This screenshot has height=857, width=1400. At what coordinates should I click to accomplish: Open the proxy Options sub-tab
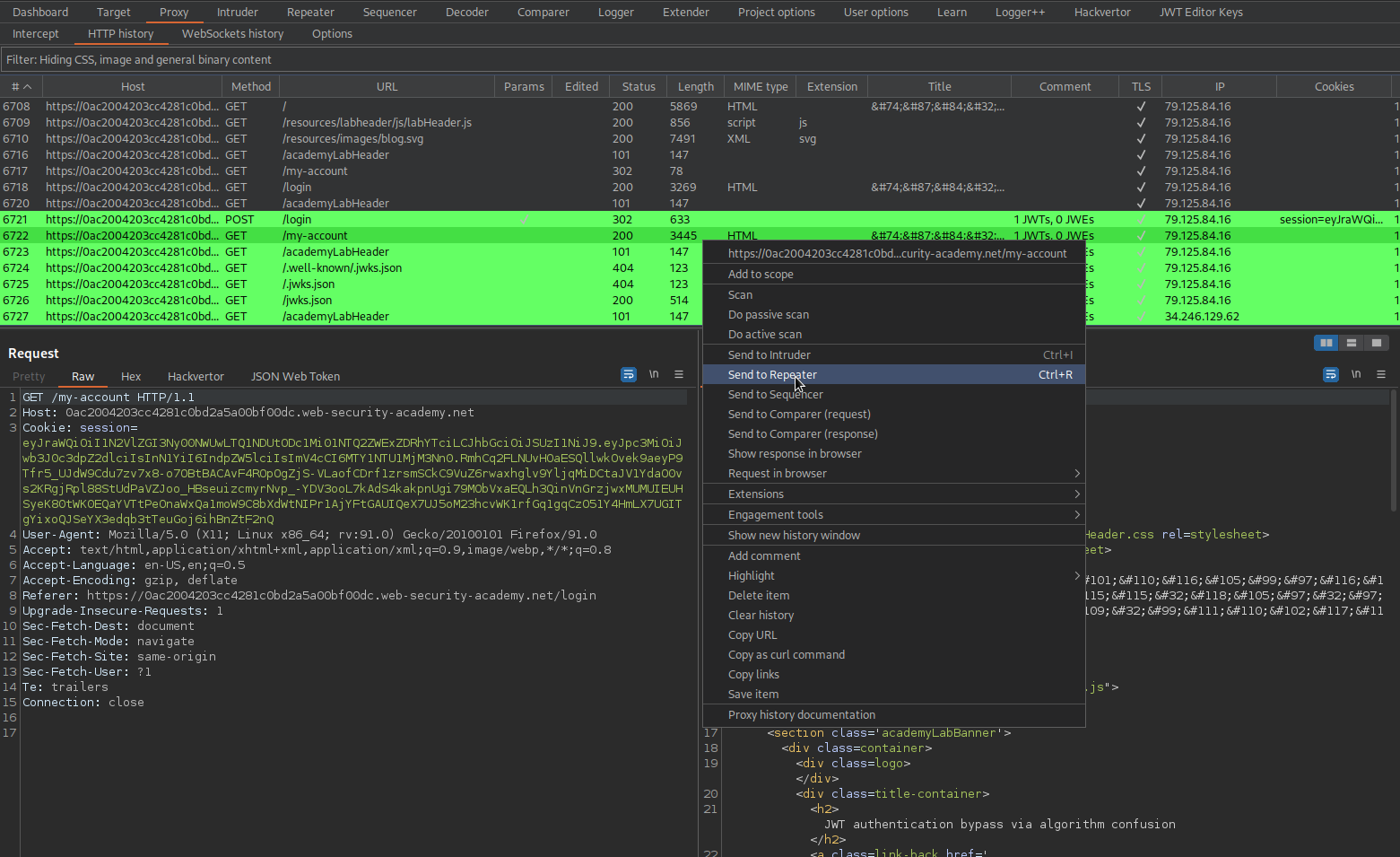[x=332, y=34]
